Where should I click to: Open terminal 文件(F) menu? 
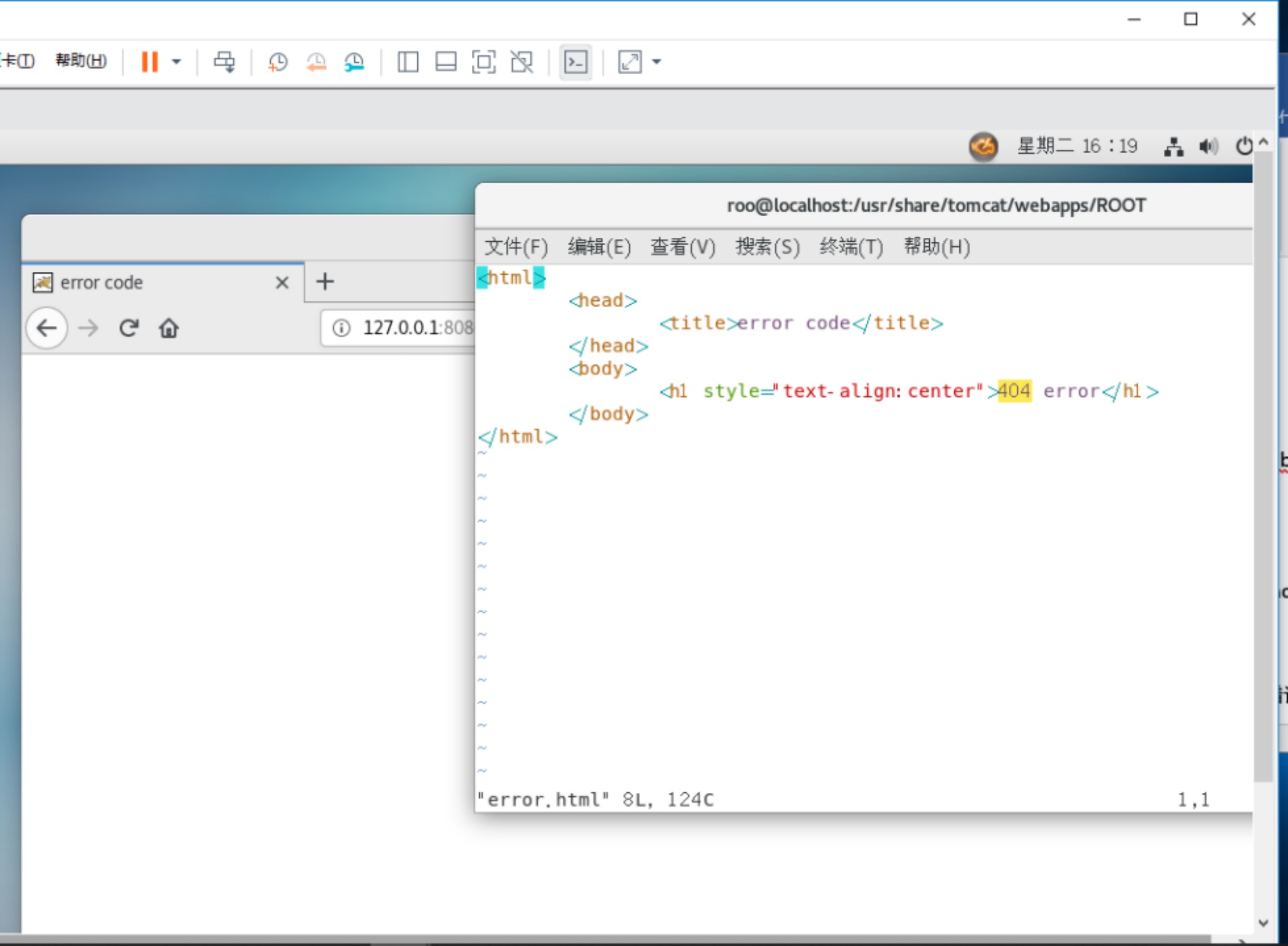(x=516, y=247)
